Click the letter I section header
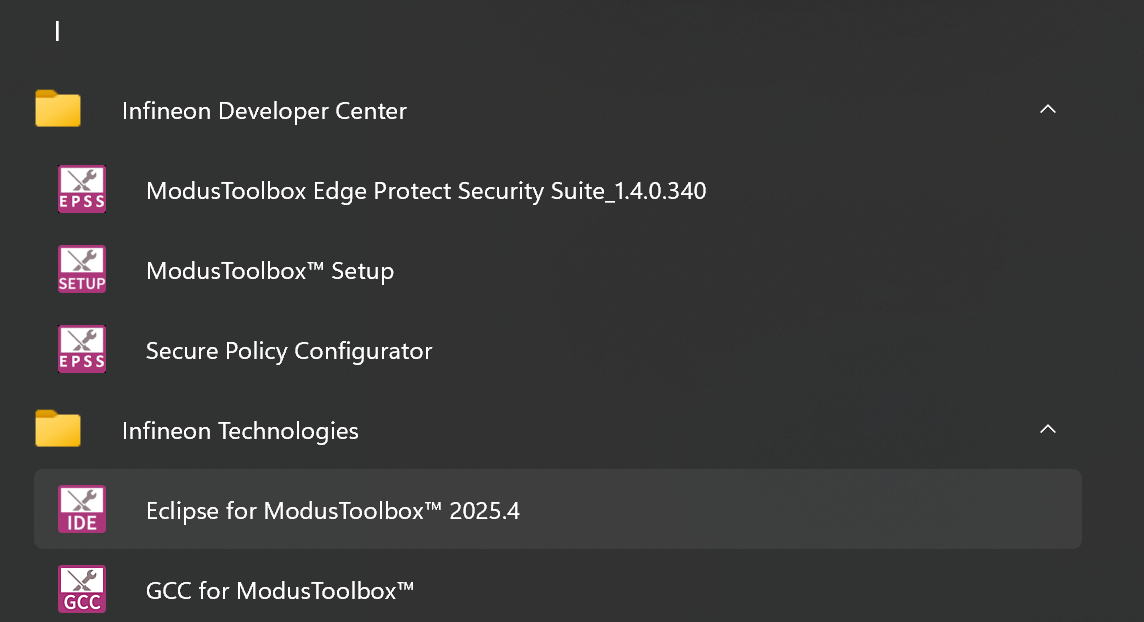Image resolution: width=1144 pixels, height=622 pixels. pyautogui.click(x=58, y=31)
